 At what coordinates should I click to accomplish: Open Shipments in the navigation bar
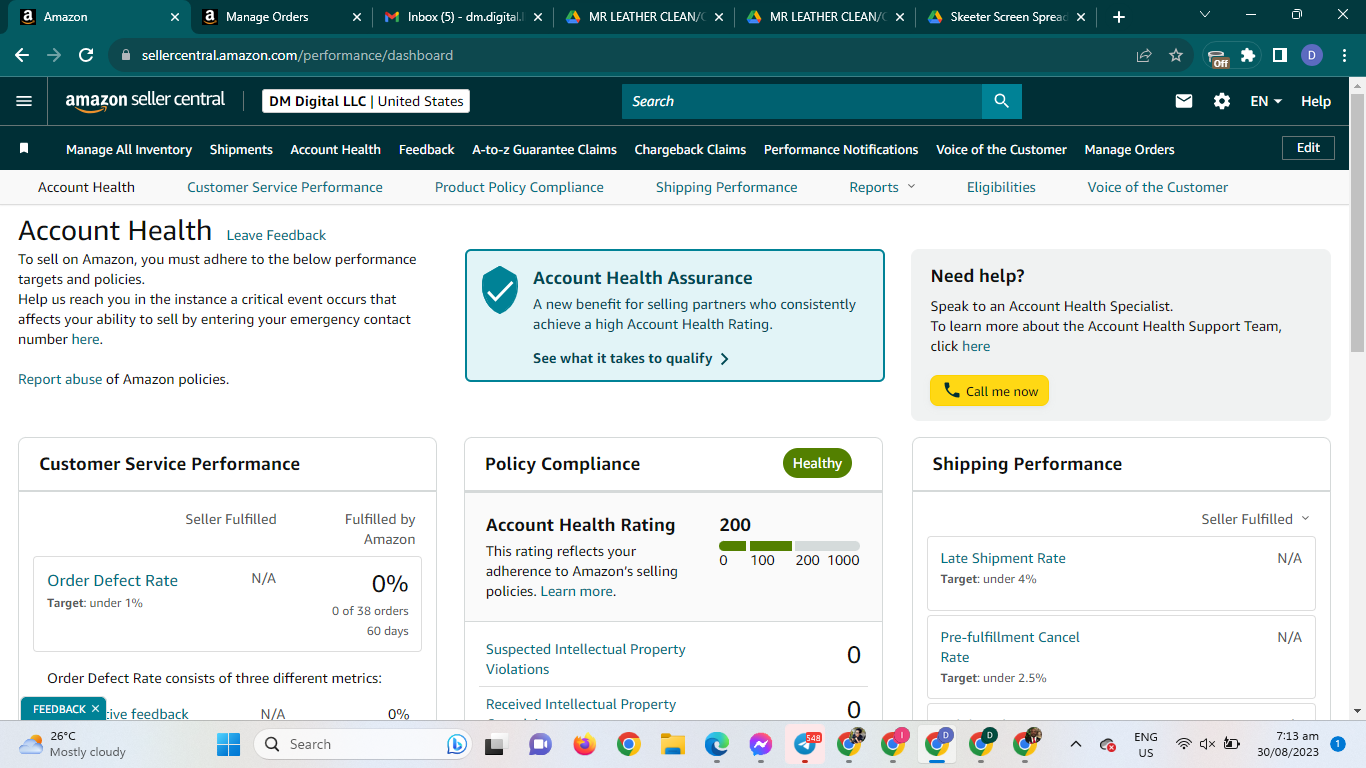241,149
